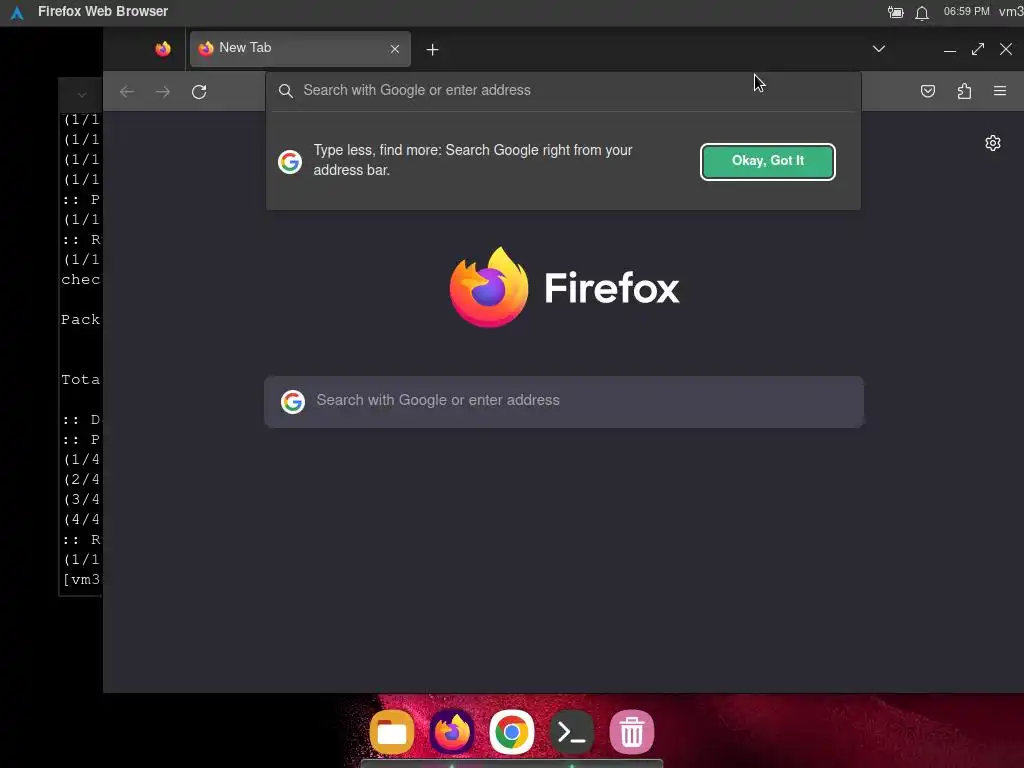Viewport: 1024px width, 768px height.
Task: Go forward using the forward arrow
Action: pos(163,91)
